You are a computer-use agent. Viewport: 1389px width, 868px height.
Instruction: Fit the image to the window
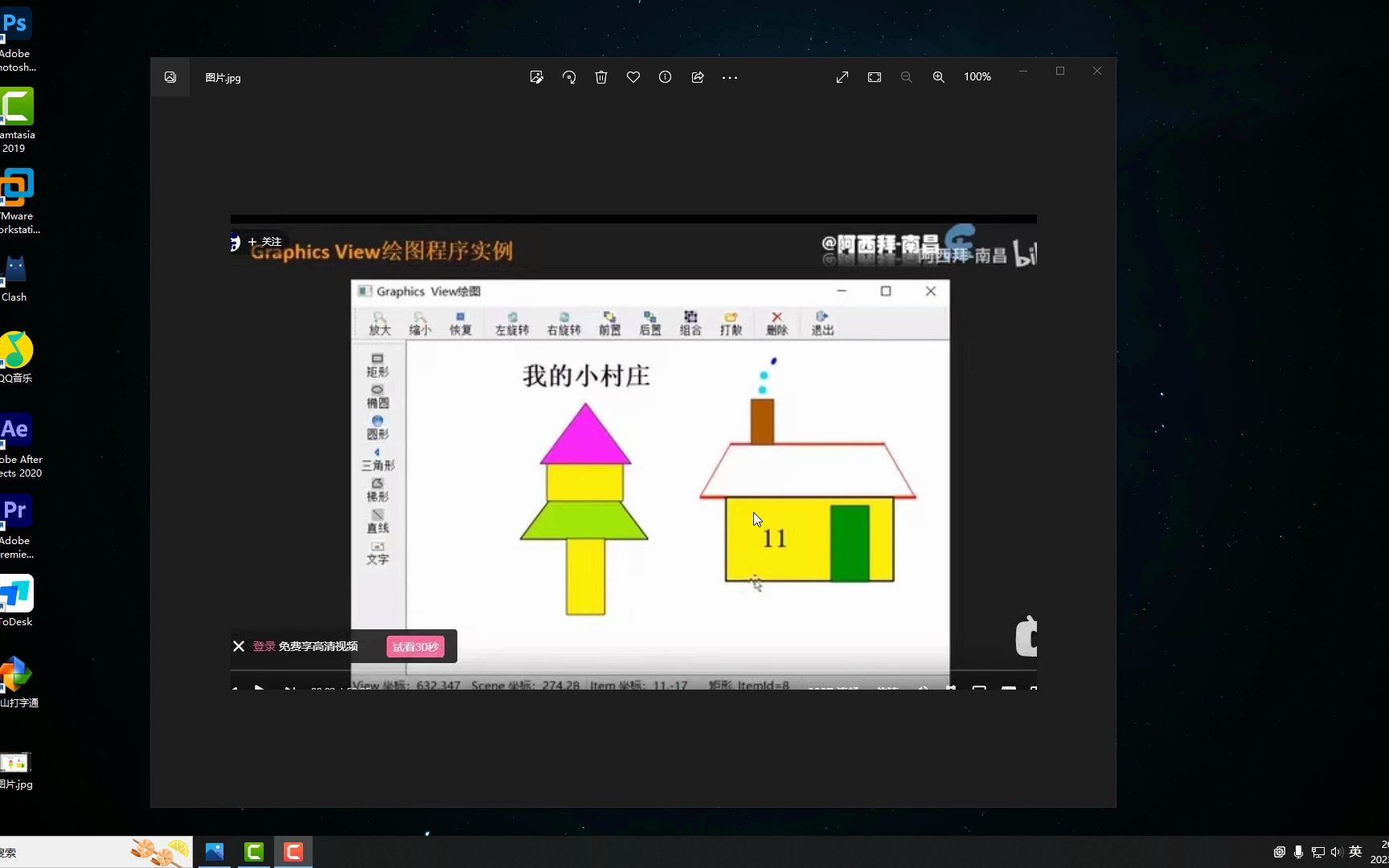coord(875,76)
